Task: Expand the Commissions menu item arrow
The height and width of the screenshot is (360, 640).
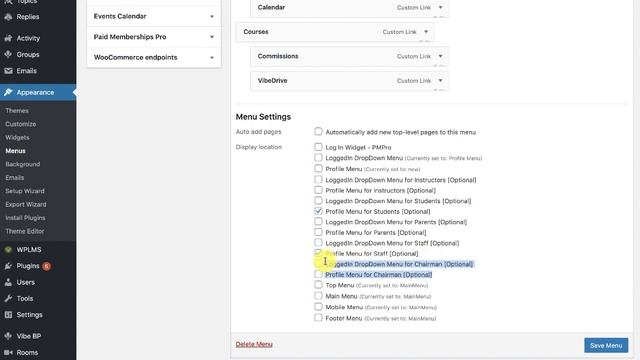Action: (440, 56)
